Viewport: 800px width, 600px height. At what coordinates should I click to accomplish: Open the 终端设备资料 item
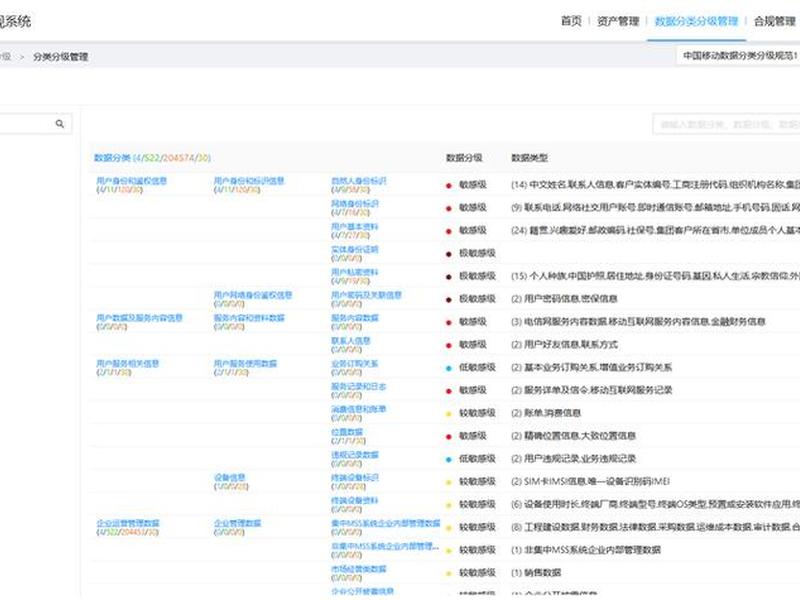(355, 501)
